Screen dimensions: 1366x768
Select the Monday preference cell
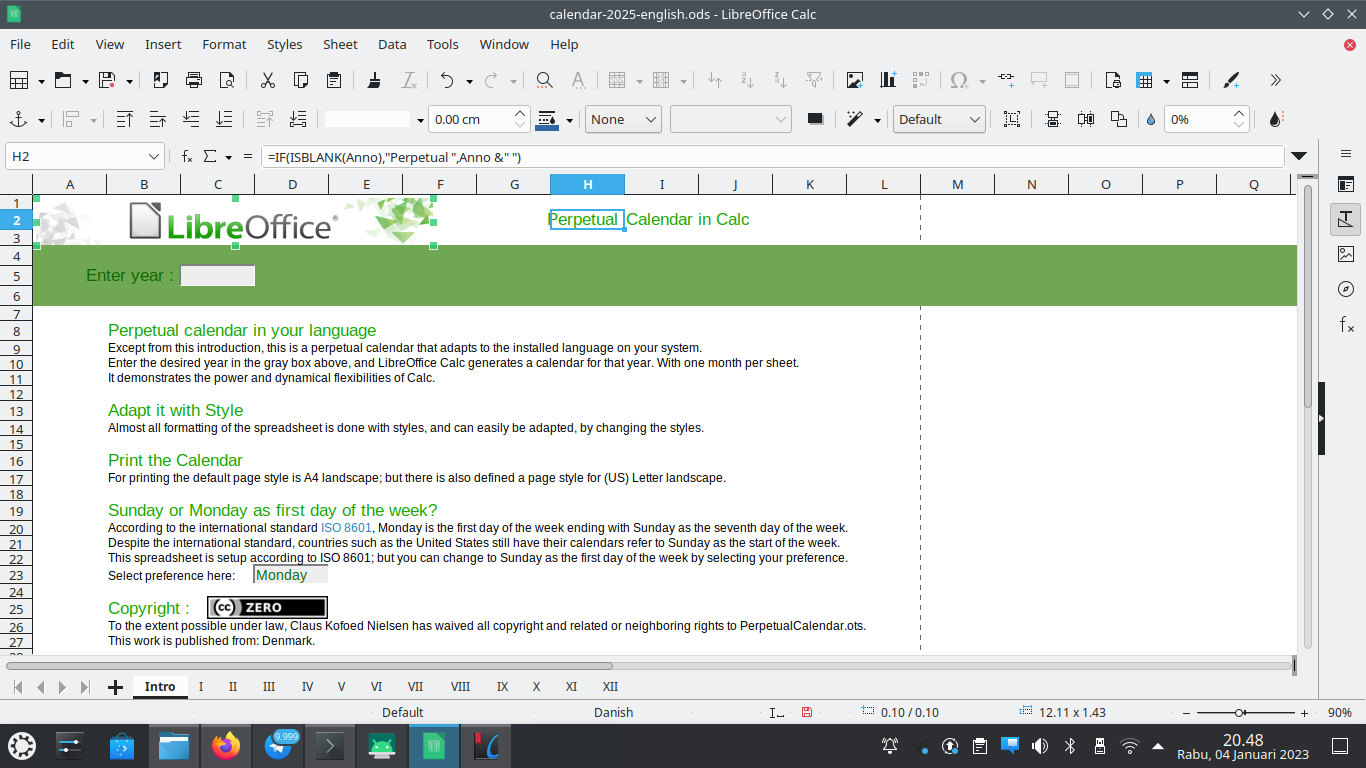point(290,575)
